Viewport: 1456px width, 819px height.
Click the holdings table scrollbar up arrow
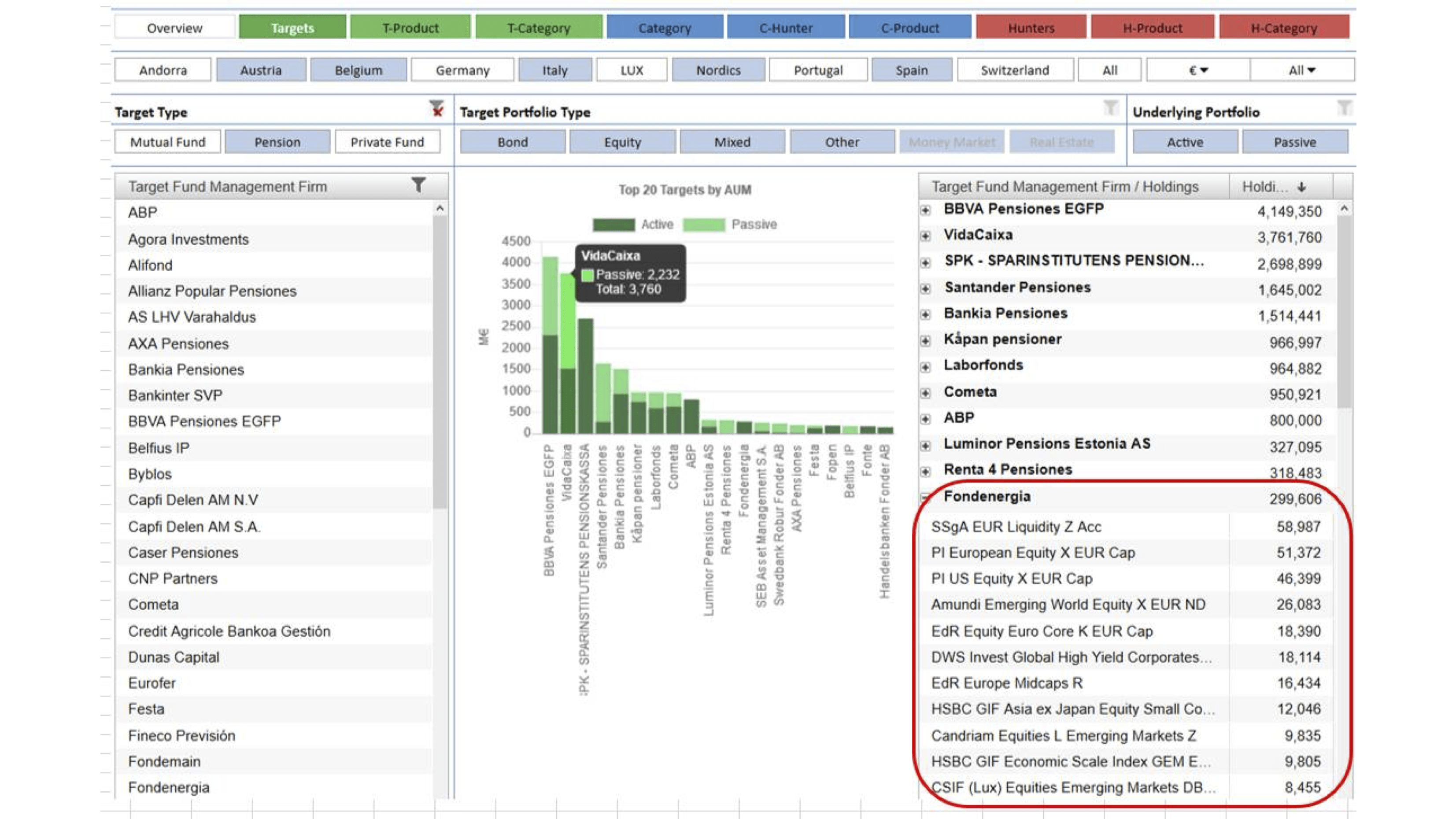(1345, 209)
